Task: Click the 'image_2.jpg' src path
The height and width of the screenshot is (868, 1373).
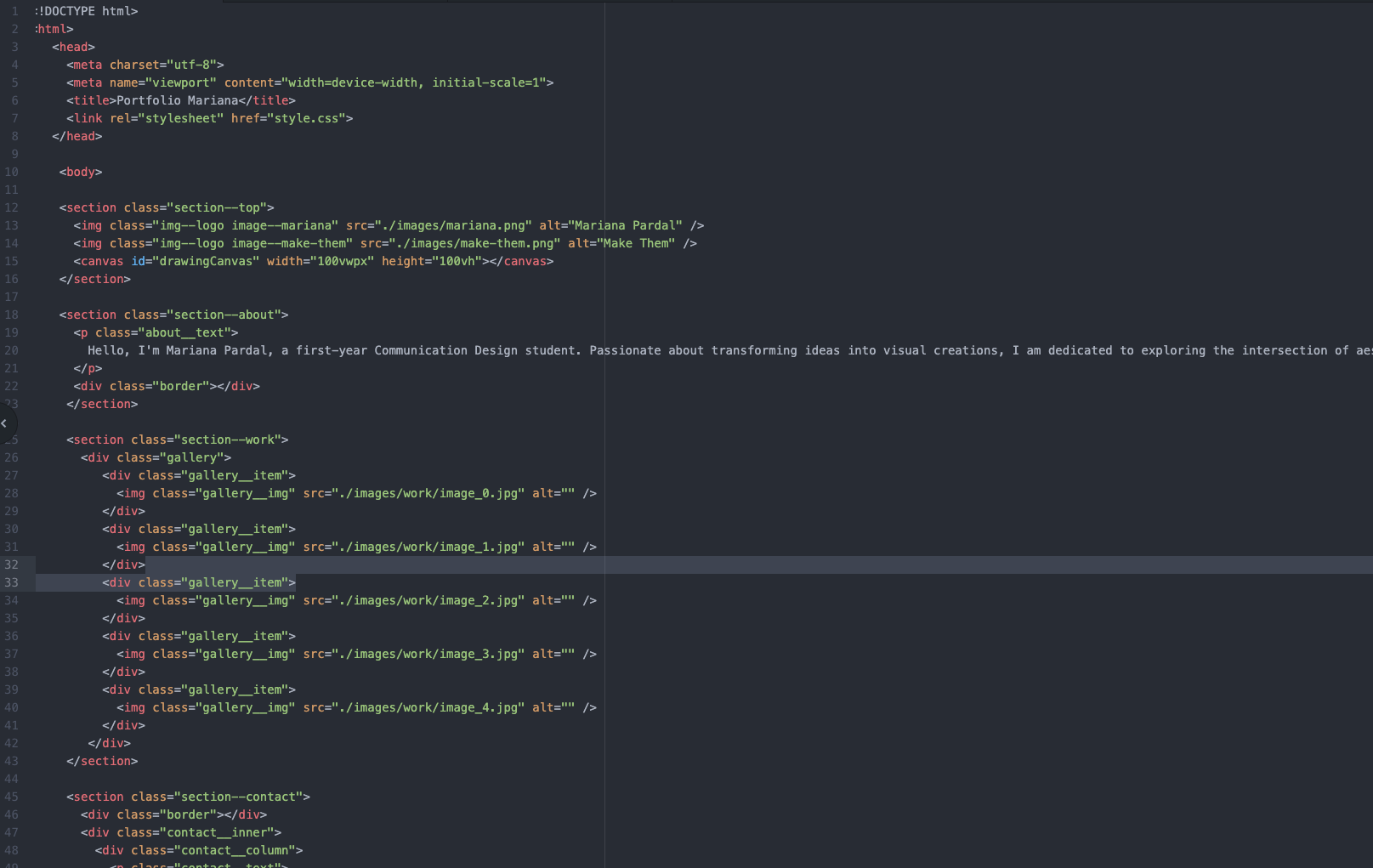Action: click(x=428, y=600)
